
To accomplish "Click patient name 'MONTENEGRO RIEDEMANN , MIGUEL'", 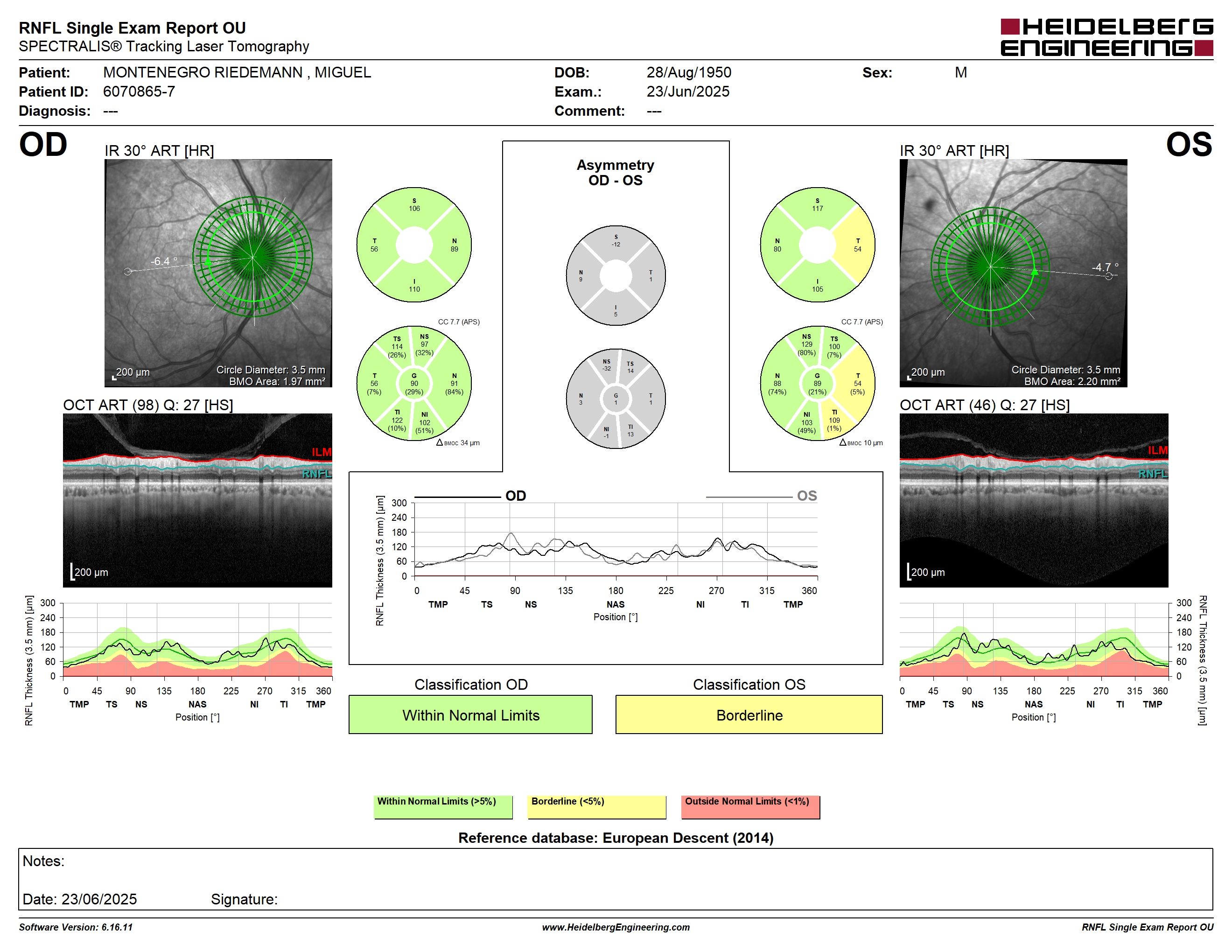I will (x=237, y=72).
